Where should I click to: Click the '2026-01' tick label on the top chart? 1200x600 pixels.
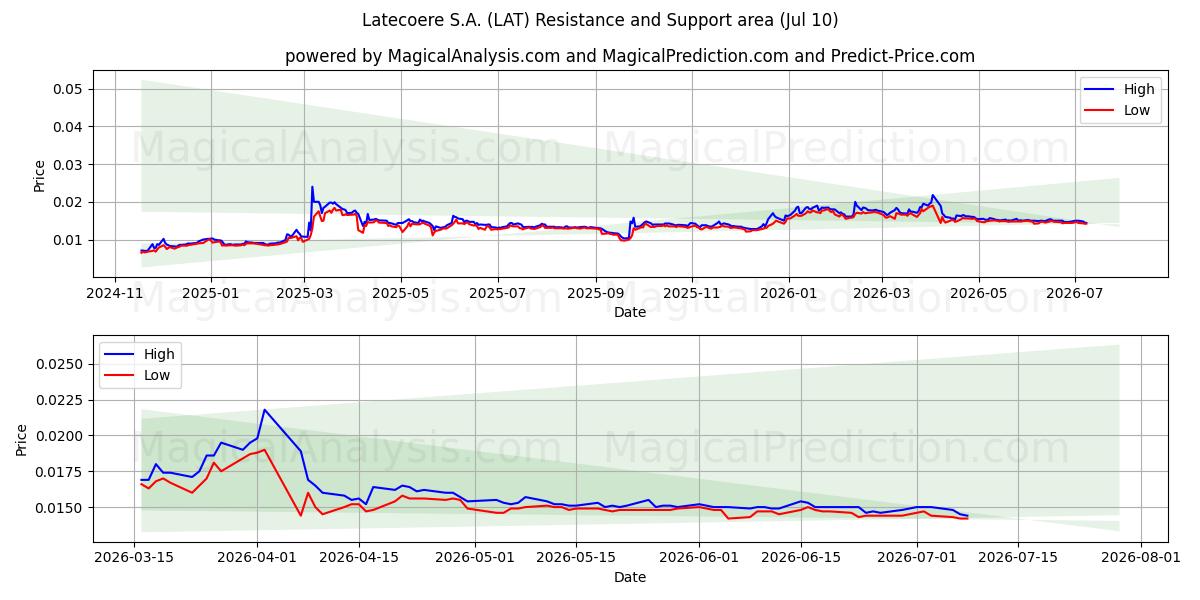788,294
